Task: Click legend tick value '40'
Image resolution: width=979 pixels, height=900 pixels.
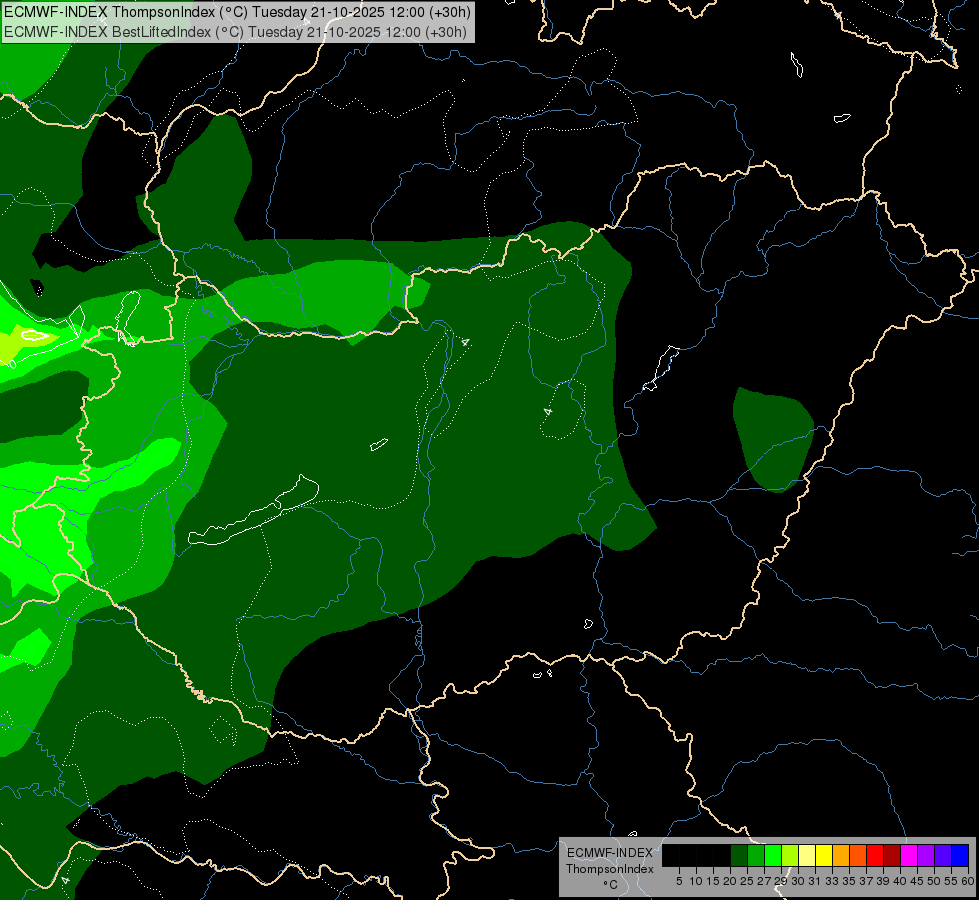Action: [900, 881]
